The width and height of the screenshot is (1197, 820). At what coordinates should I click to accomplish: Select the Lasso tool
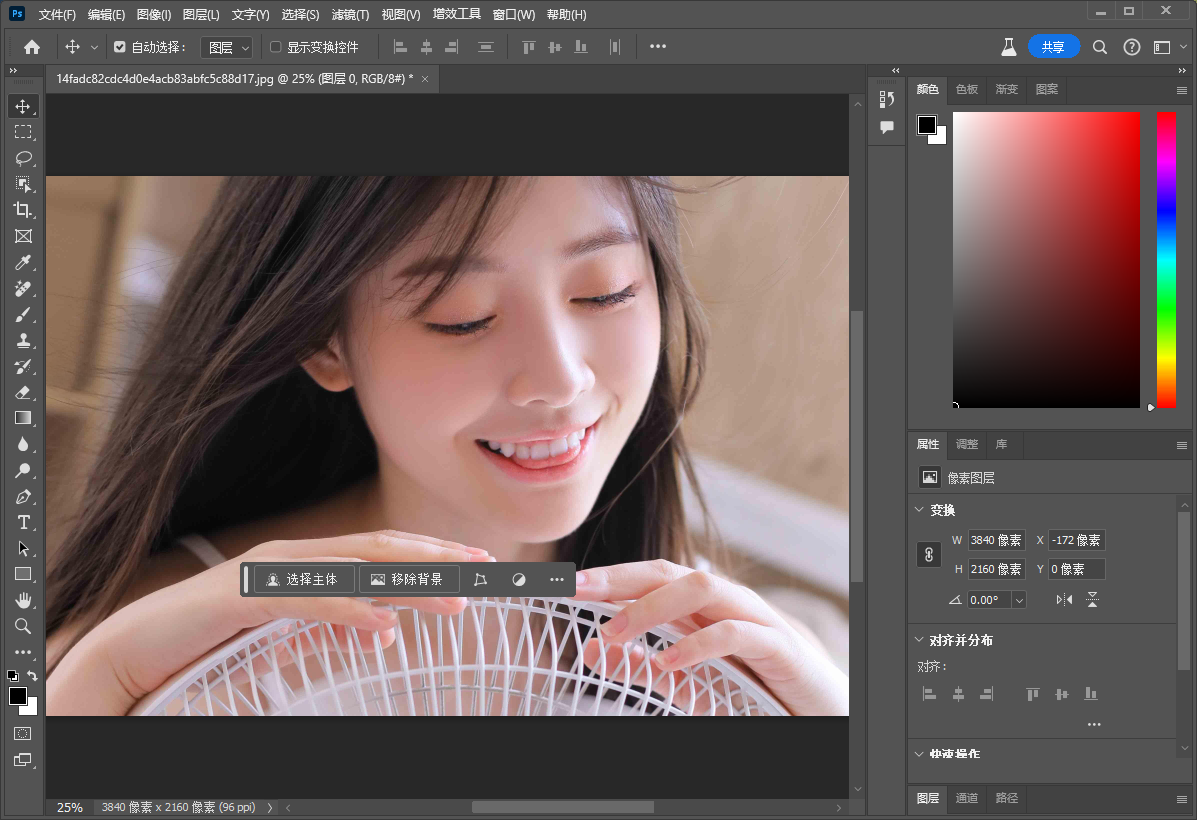pyautogui.click(x=24, y=158)
